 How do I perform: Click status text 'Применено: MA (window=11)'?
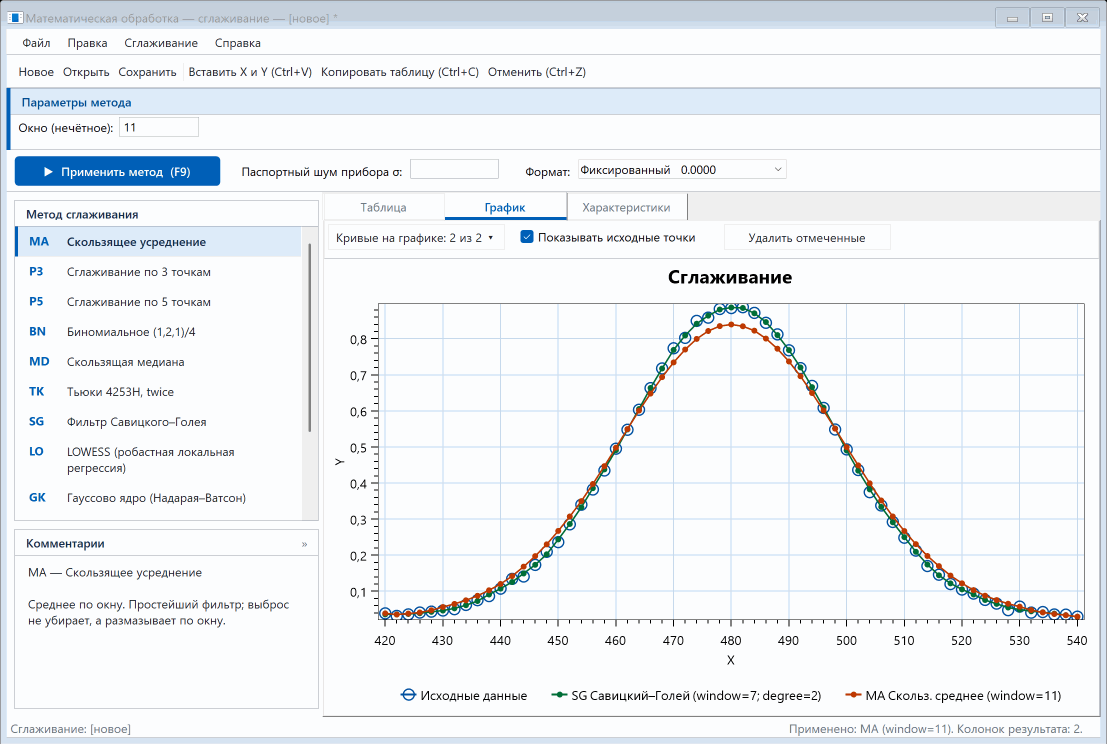pos(935,729)
